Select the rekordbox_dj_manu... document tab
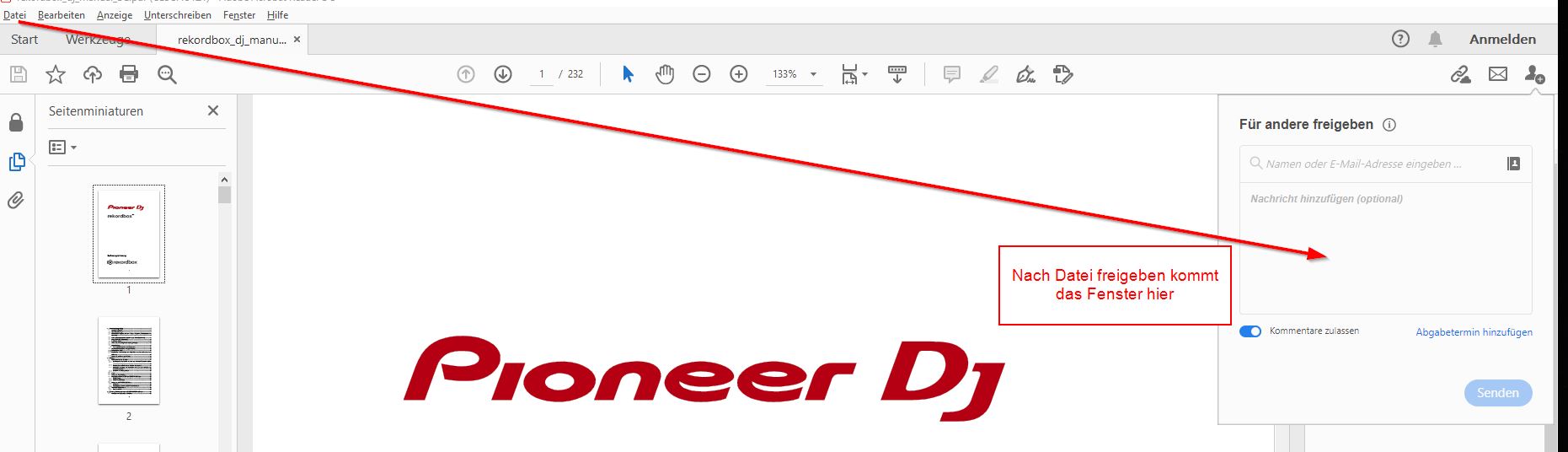 232,40
